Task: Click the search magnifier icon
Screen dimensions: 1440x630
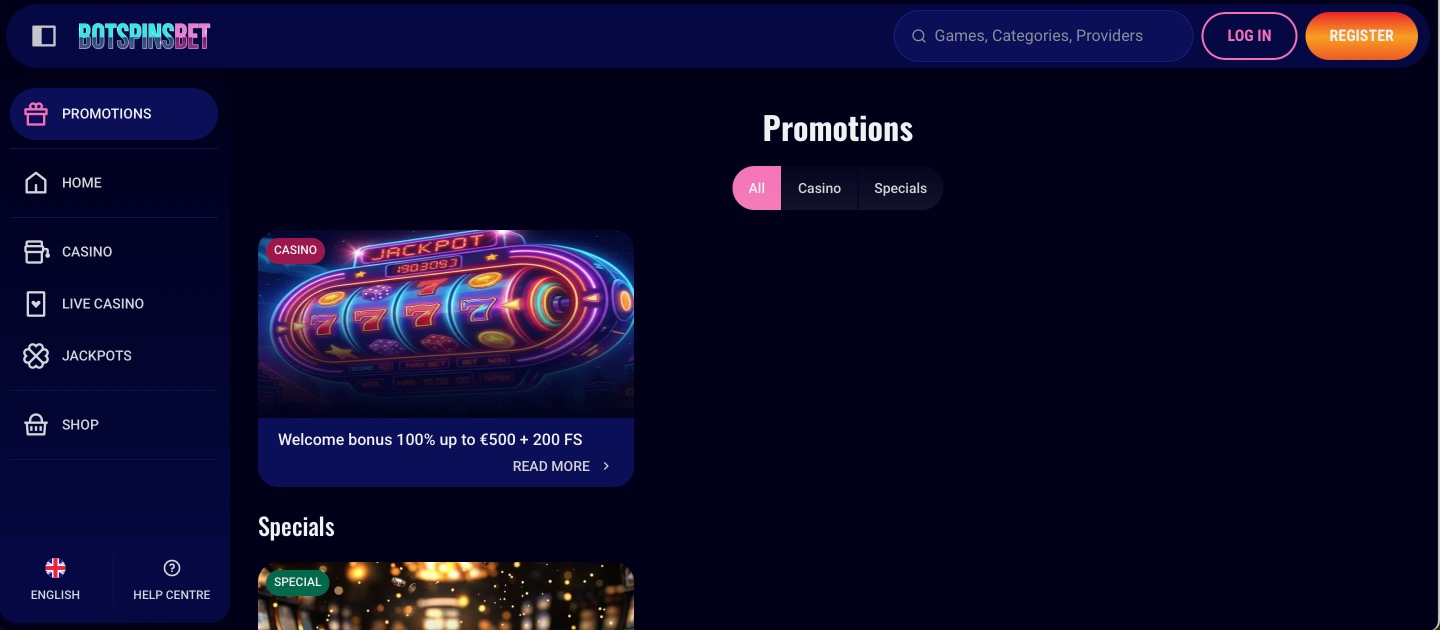Action: pyautogui.click(x=919, y=36)
